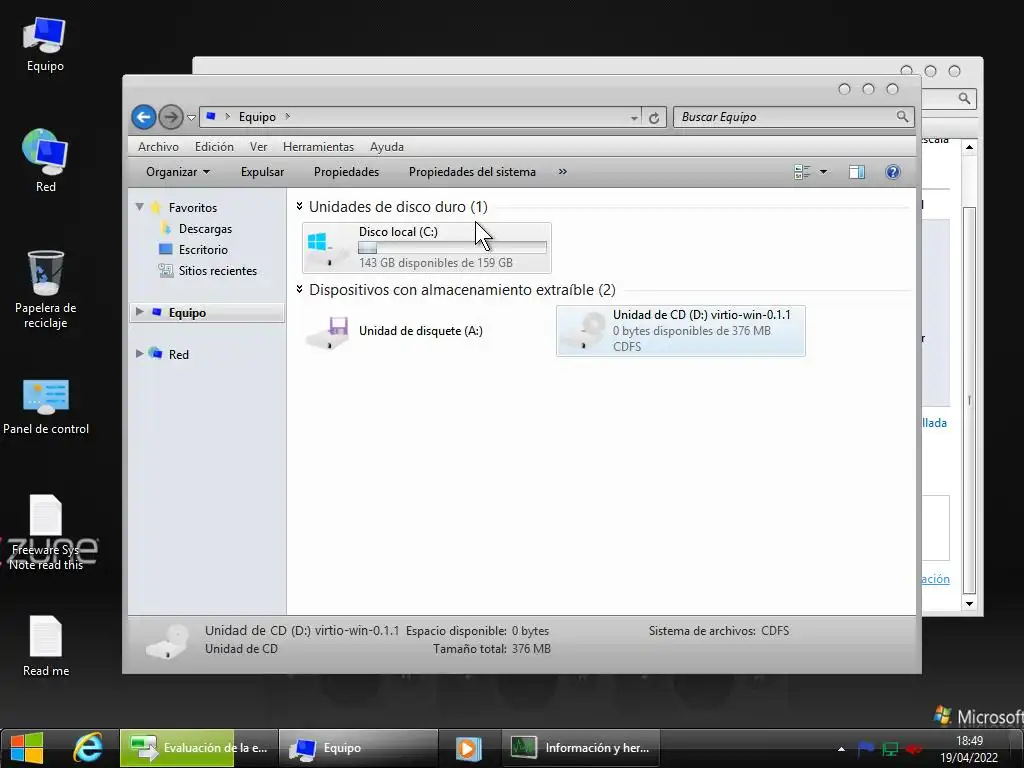Open the Freeware Sys Note file icon

(x=46, y=532)
